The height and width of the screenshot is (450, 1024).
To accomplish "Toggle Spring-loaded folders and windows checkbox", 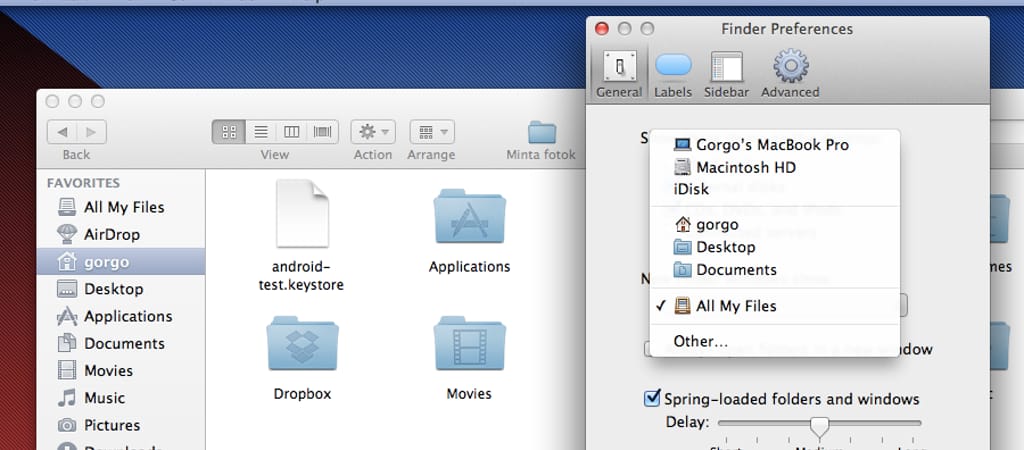I will pyautogui.click(x=651, y=399).
